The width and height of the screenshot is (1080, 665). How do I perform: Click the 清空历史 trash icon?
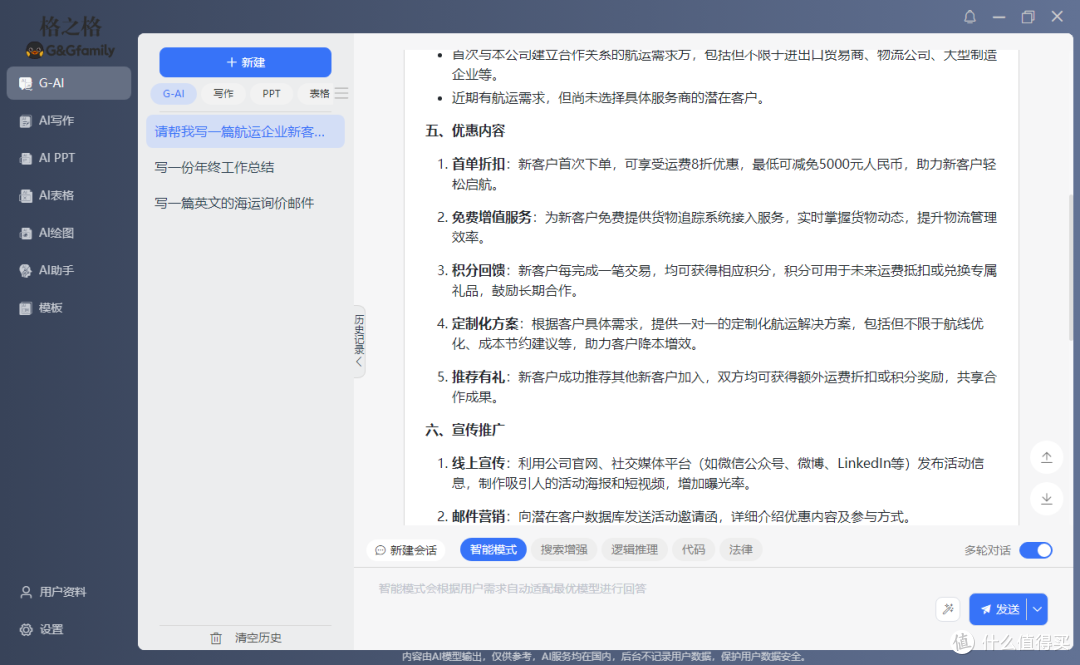coord(216,638)
